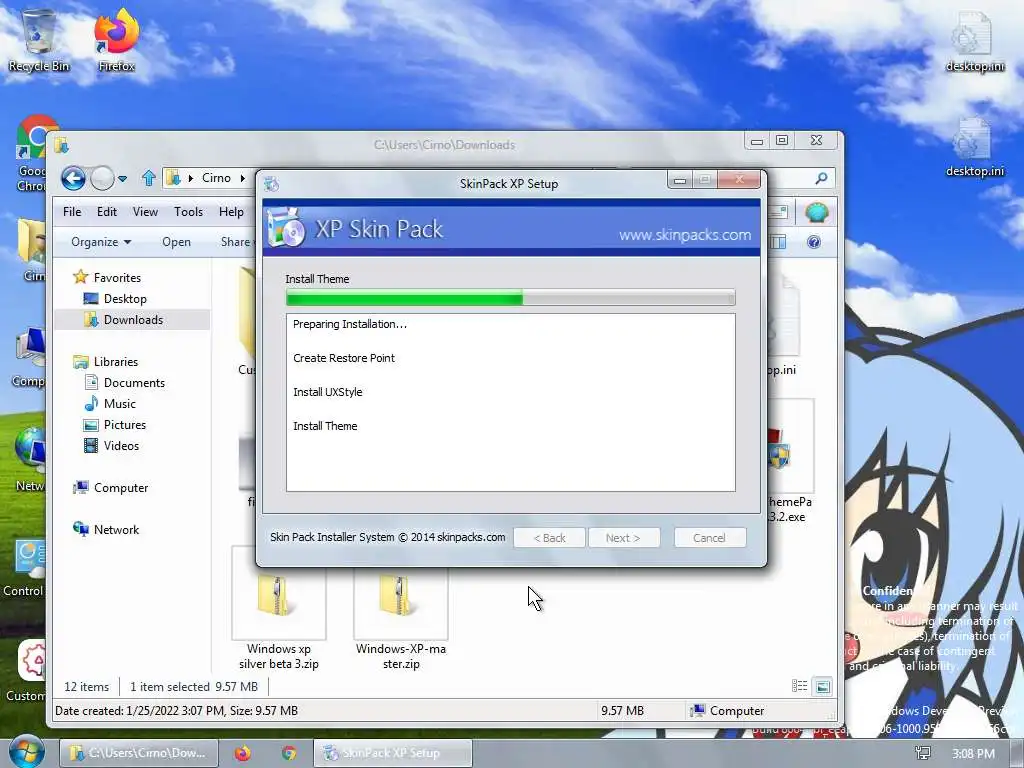The image size is (1024, 768).
Task: Expand the Organize dropdown
Action: [x=101, y=242]
